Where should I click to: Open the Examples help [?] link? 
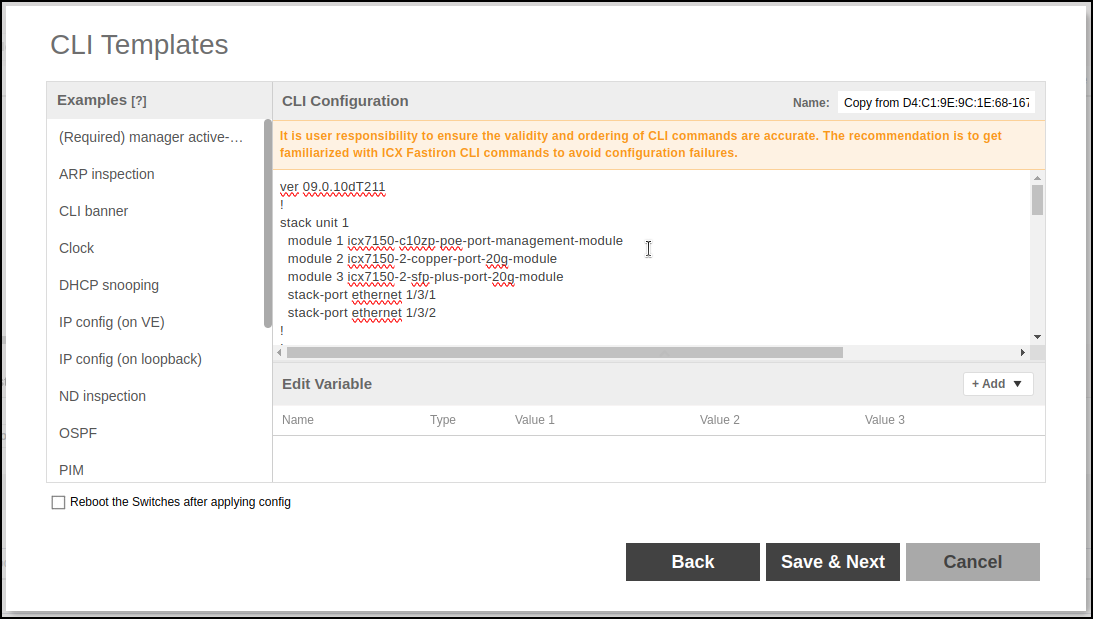tap(139, 101)
